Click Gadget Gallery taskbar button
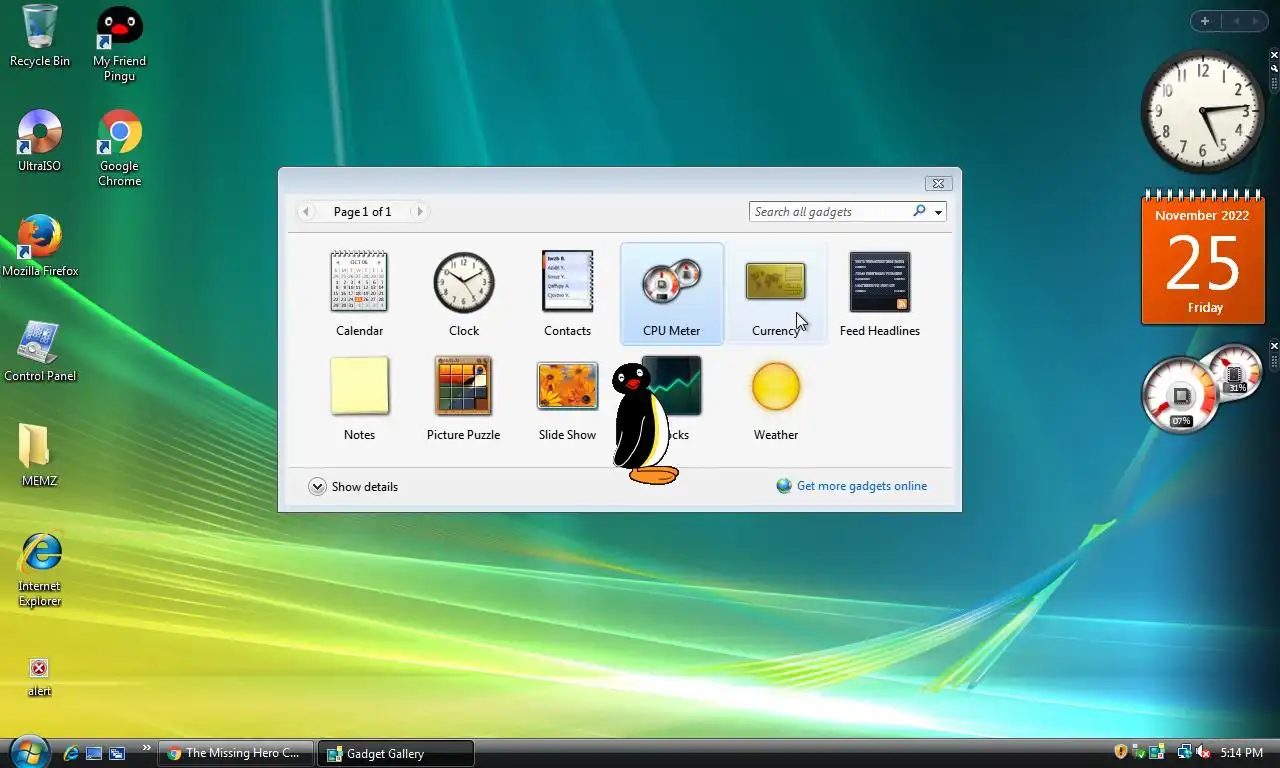Image resolution: width=1280 pixels, height=768 pixels. click(x=396, y=753)
